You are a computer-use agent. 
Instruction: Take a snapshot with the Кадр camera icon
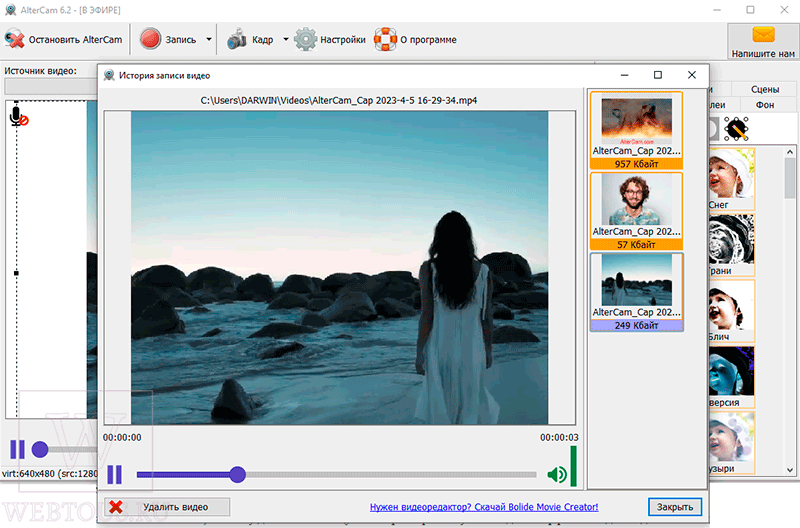(237, 39)
